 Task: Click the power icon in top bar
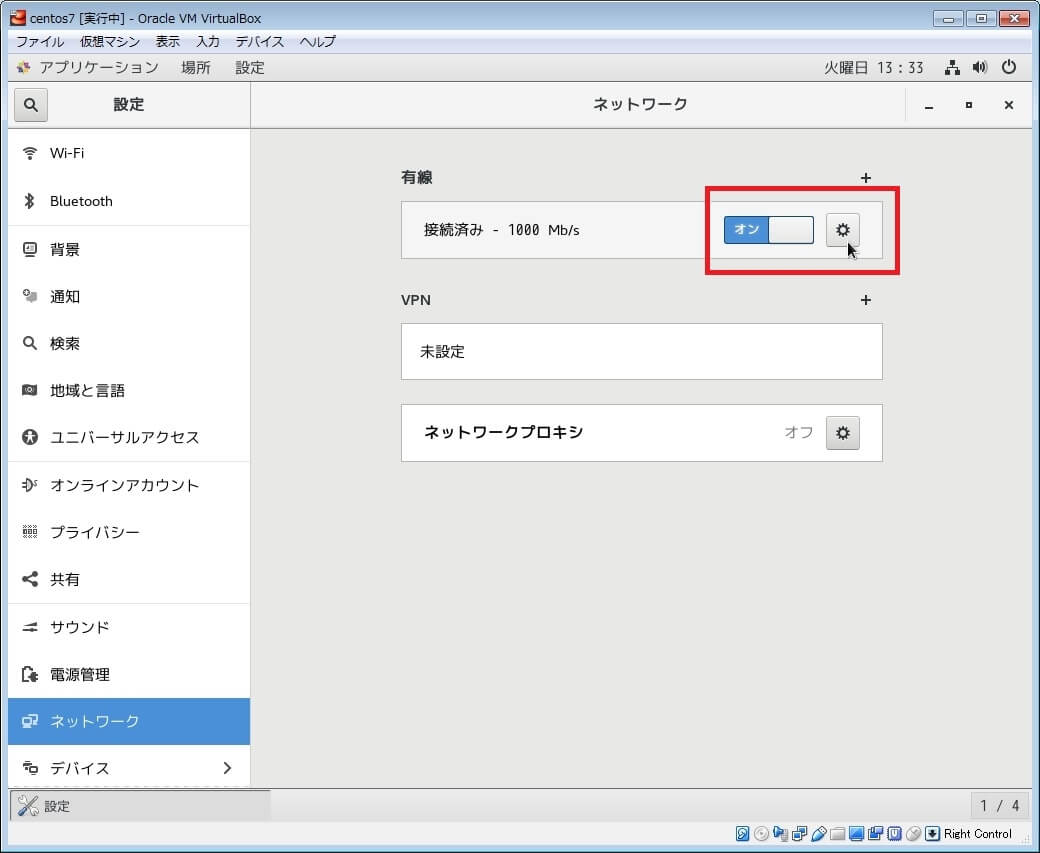pos(1009,68)
